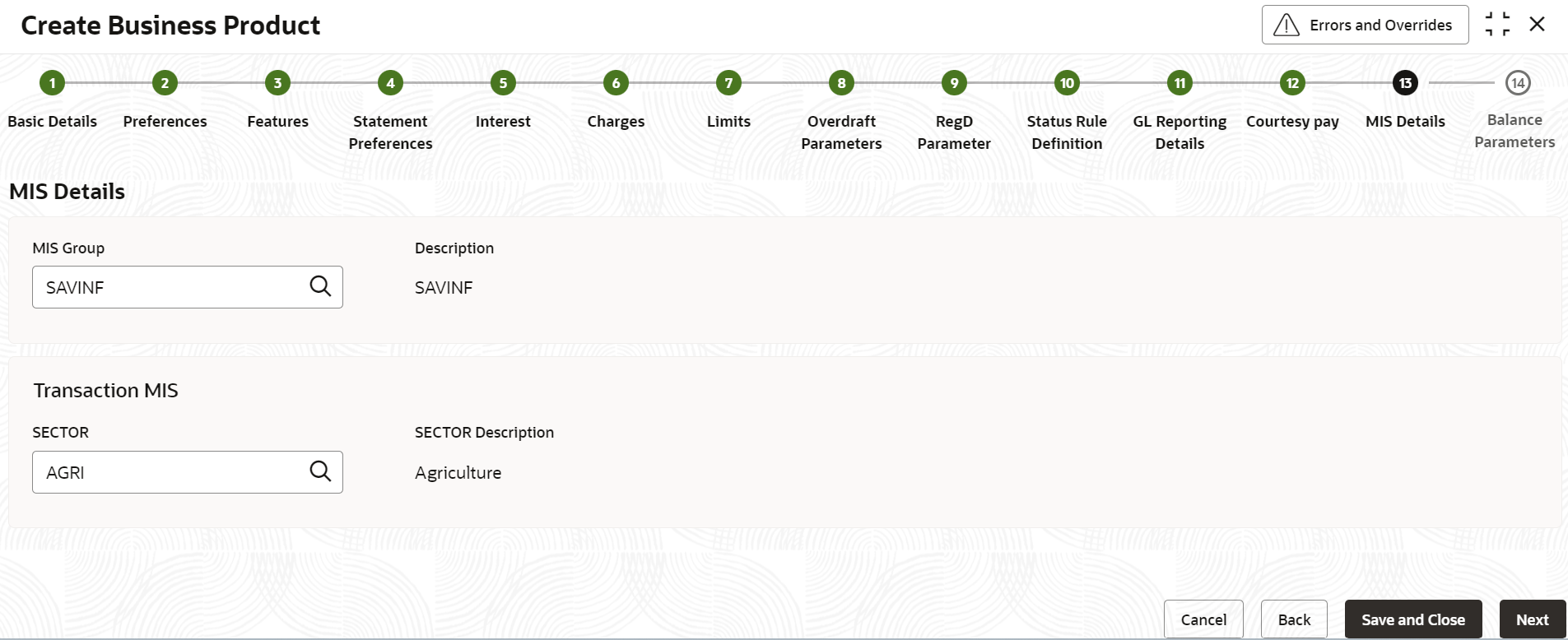This screenshot has width=1568, height=640.
Task: Go to the Statement Preferences step
Action: point(390,132)
